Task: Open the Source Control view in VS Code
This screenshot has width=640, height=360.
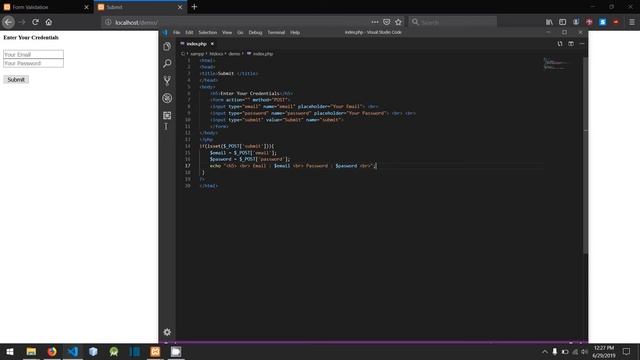Action: point(167,80)
